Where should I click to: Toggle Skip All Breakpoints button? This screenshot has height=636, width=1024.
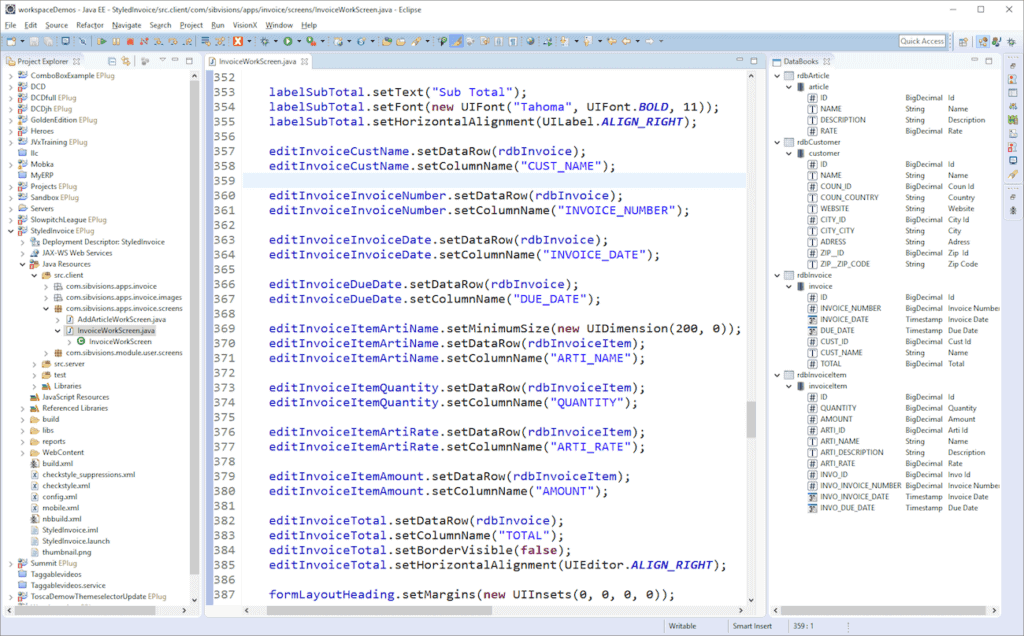point(83,41)
